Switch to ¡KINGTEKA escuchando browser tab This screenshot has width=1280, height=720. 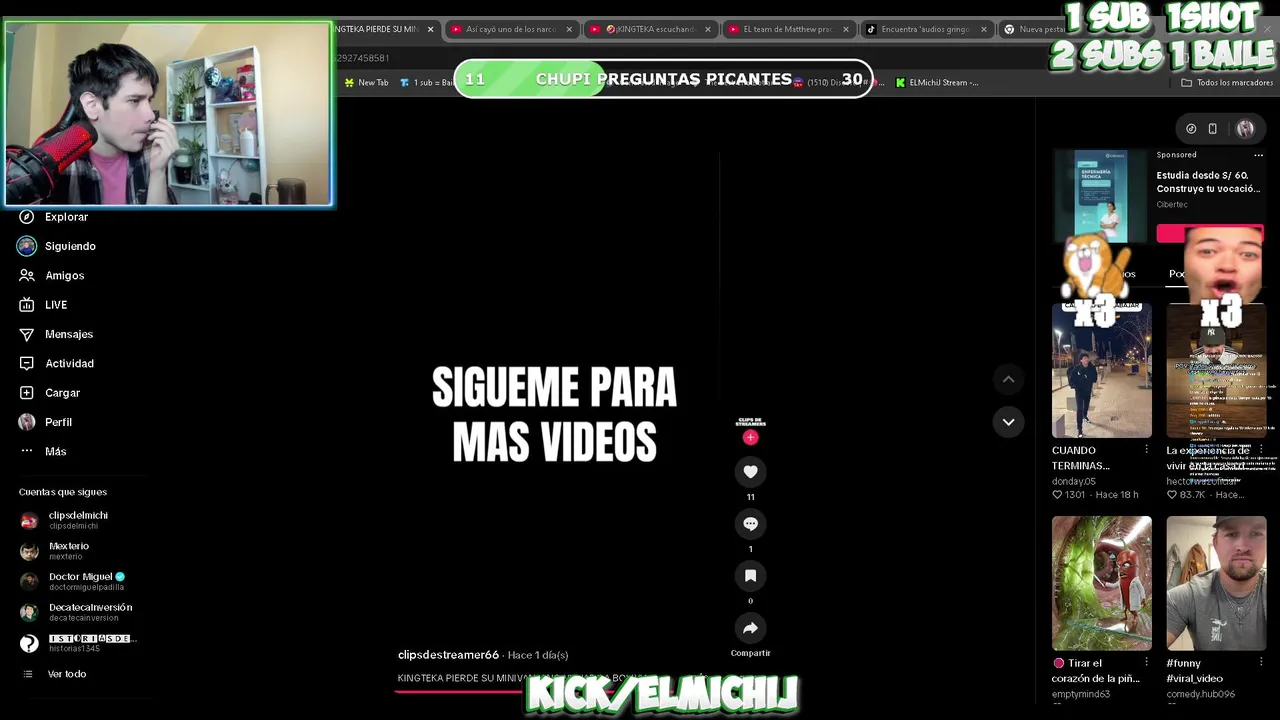648,29
